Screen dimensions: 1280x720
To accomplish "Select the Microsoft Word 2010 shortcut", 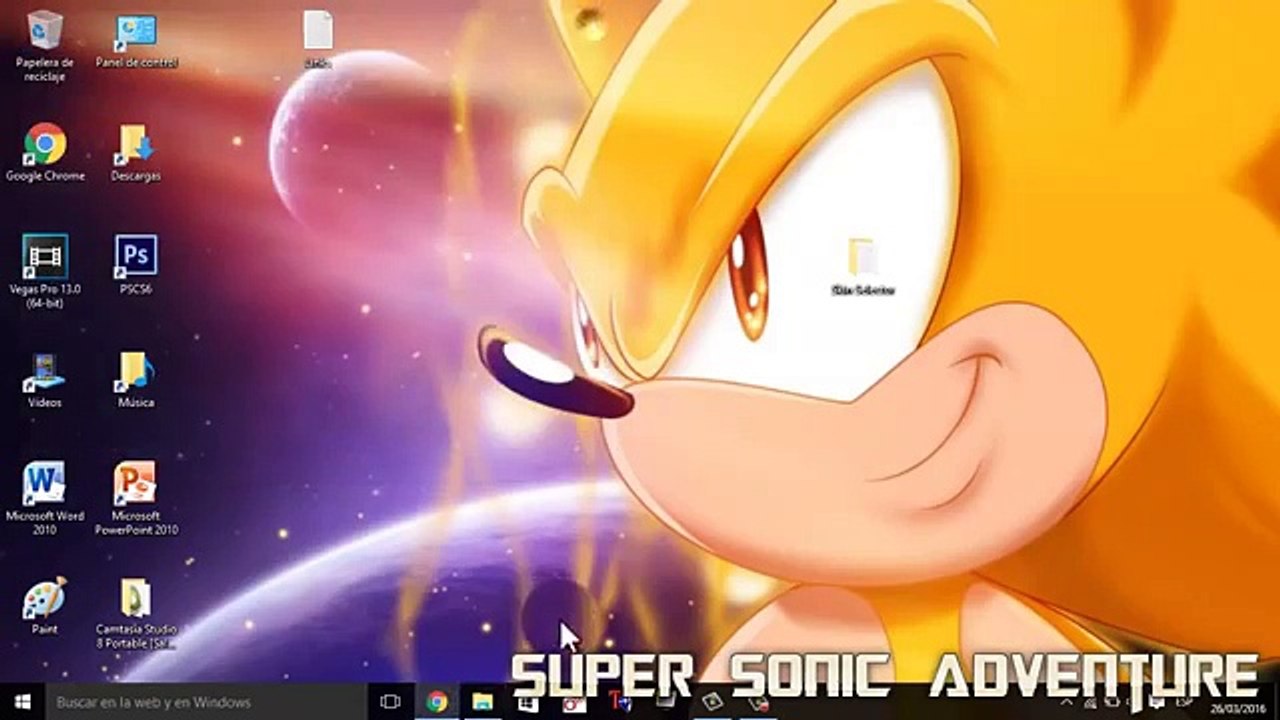I will tap(45, 498).
